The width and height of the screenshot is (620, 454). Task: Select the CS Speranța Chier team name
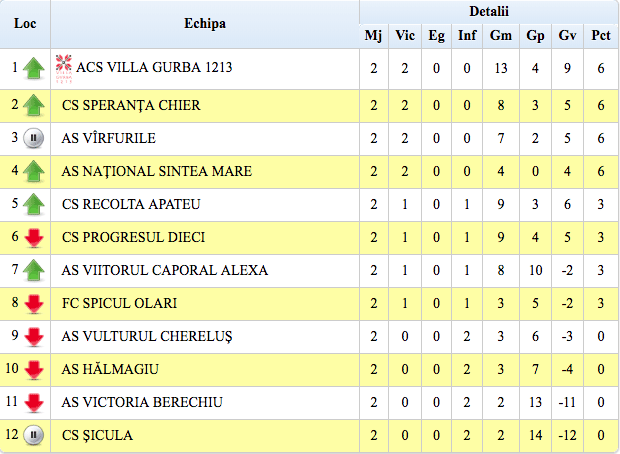[131, 105]
